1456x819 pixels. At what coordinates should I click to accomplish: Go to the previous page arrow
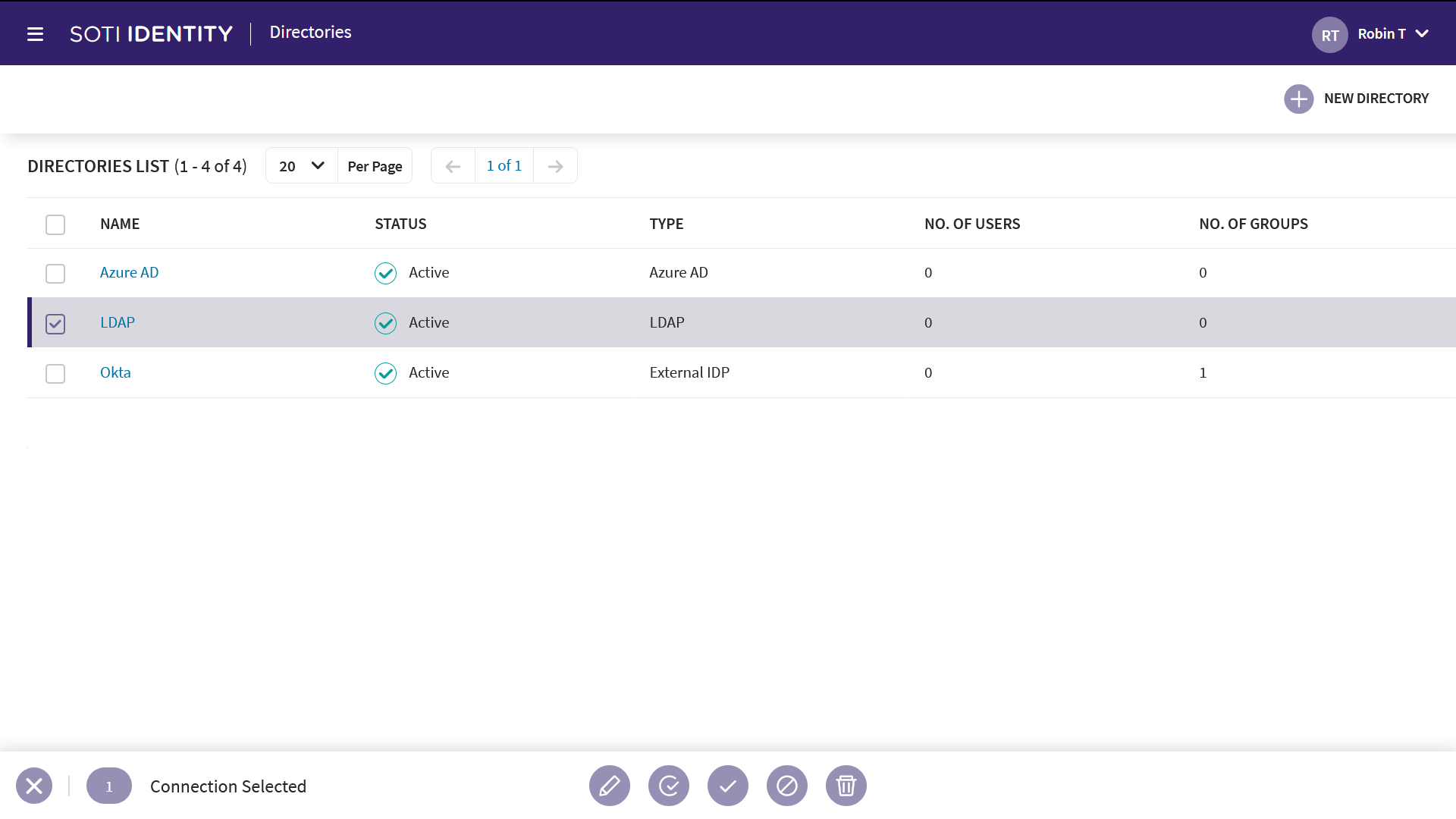coord(453,166)
